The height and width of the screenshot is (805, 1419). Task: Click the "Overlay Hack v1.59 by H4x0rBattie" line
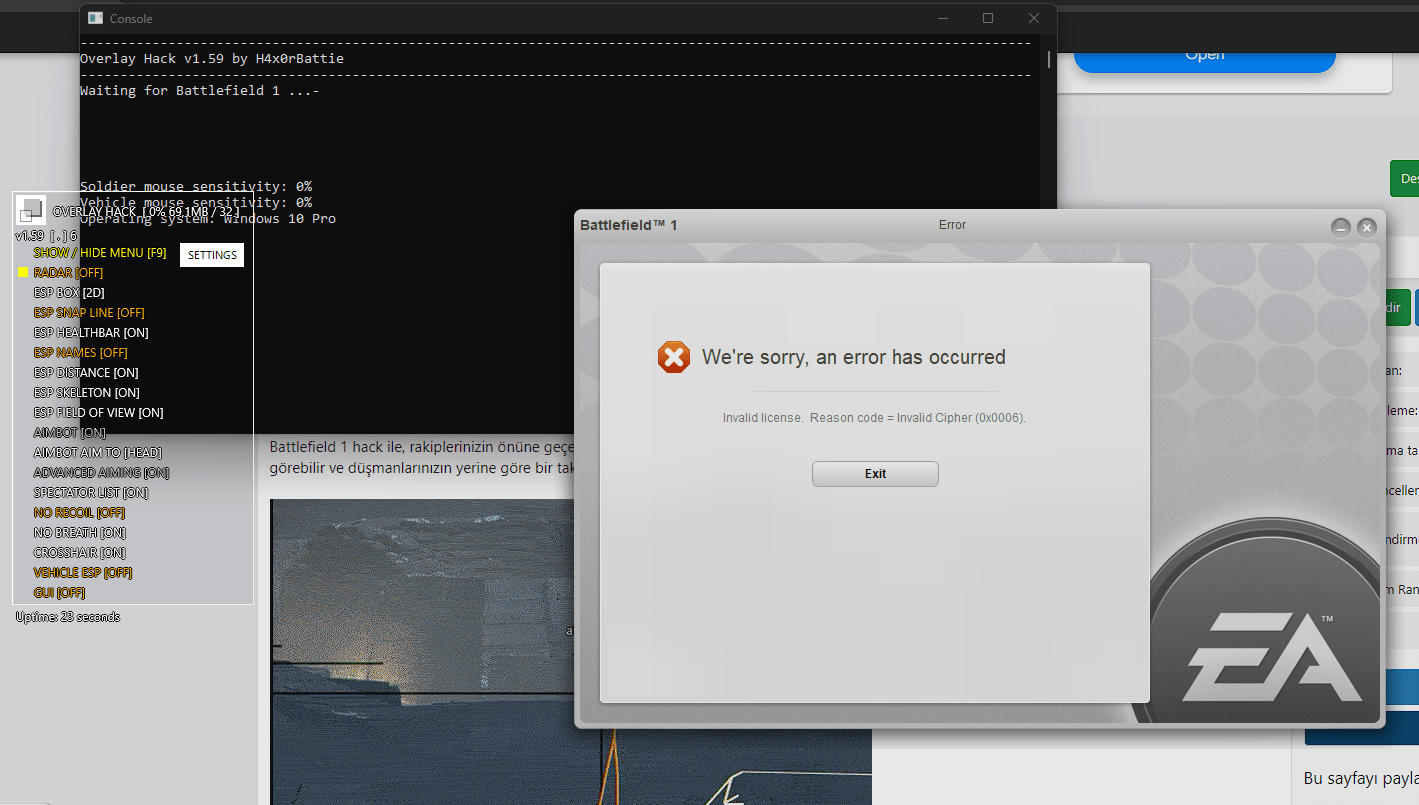(212, 58)
